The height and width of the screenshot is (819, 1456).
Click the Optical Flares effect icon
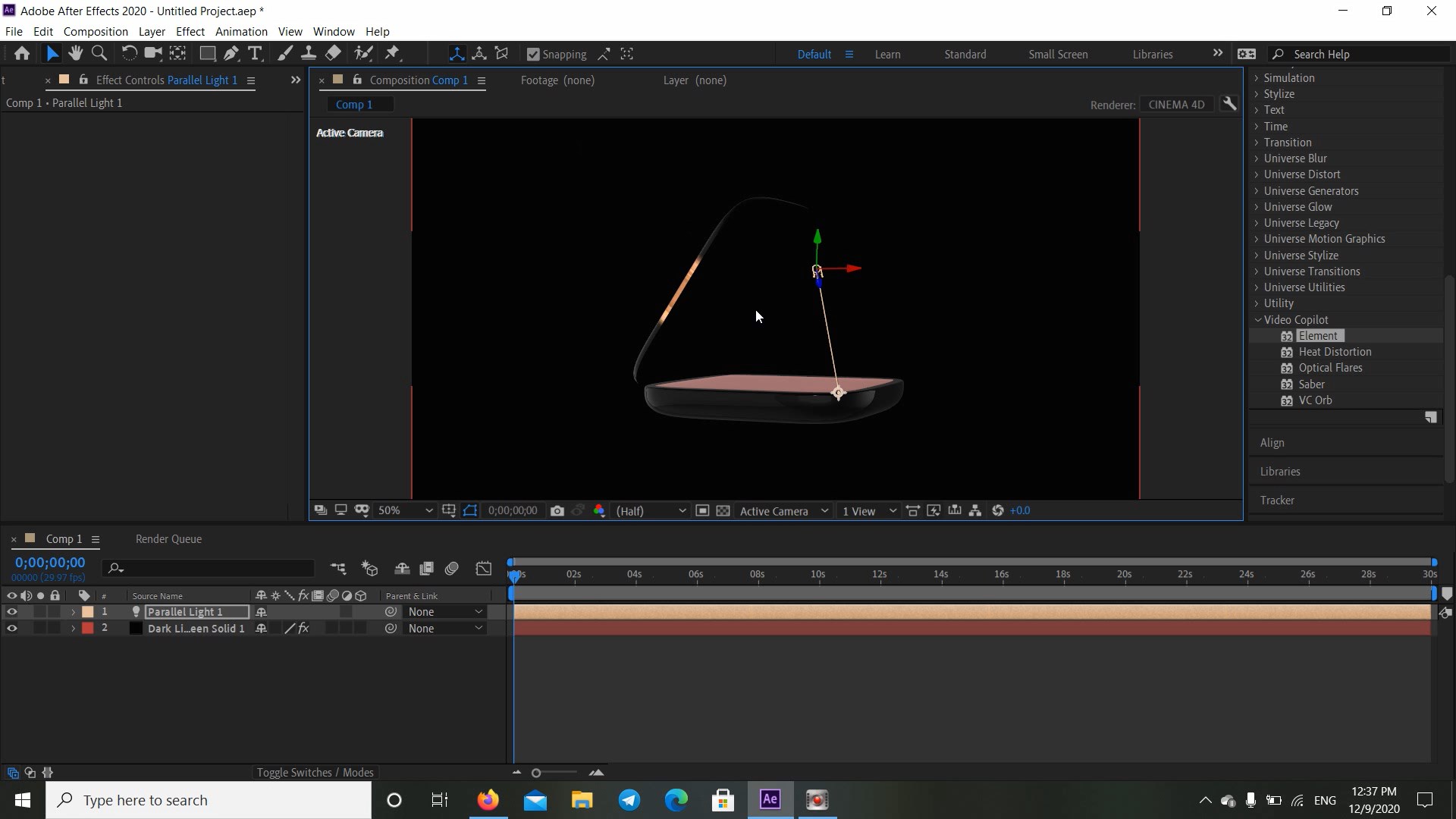coord(1287,367)
